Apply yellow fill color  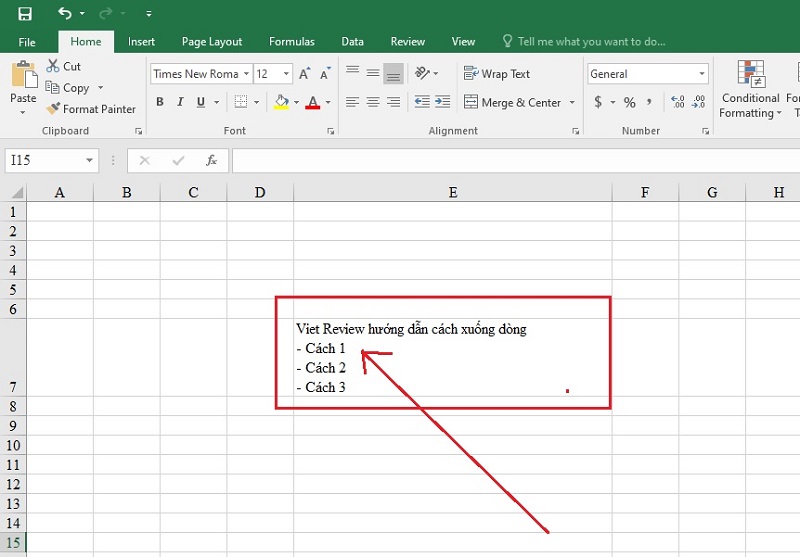(x=281, y=102)
